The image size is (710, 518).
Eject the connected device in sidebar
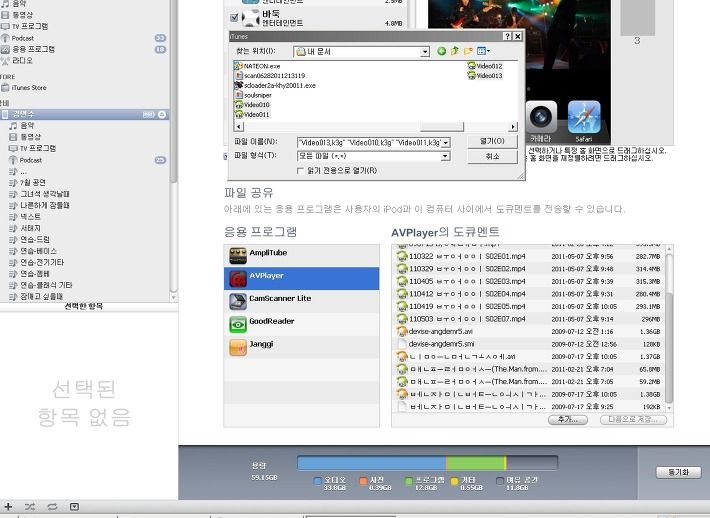point(162,115)
